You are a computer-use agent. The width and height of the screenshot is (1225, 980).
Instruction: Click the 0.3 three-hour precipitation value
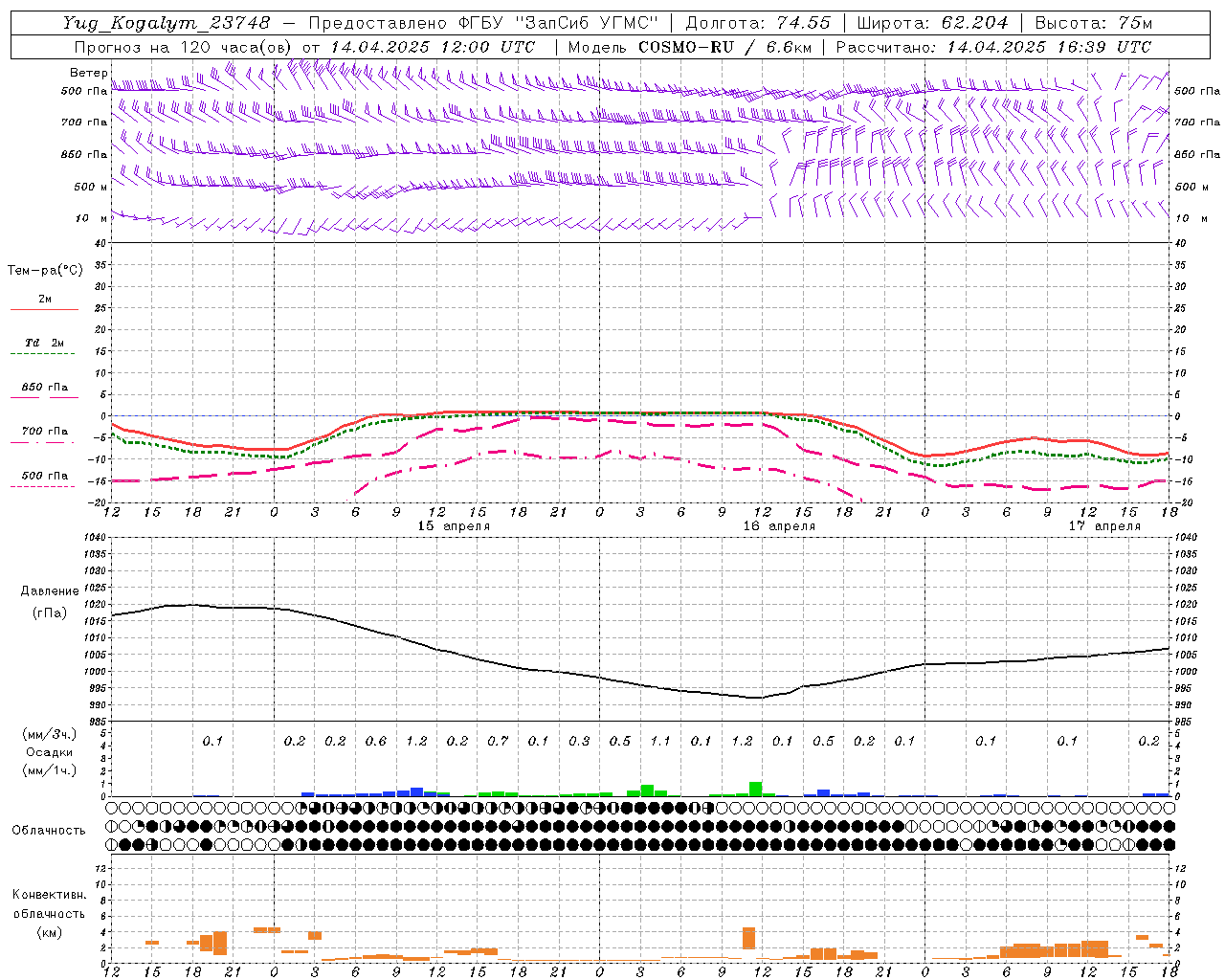tap(579, 742)
